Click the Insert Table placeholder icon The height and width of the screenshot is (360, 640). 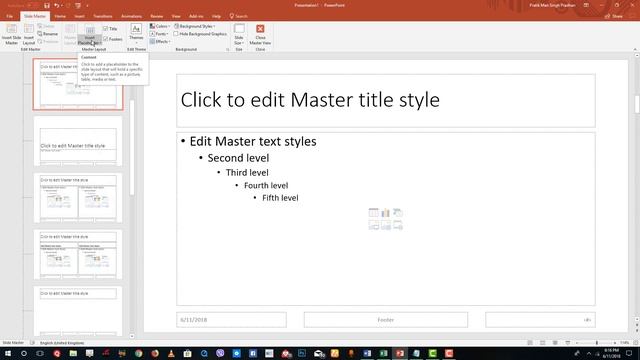373,212
